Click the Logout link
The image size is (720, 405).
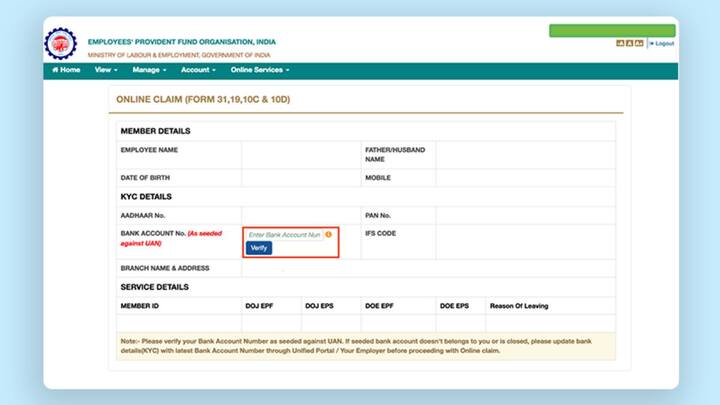coord(663,44)
